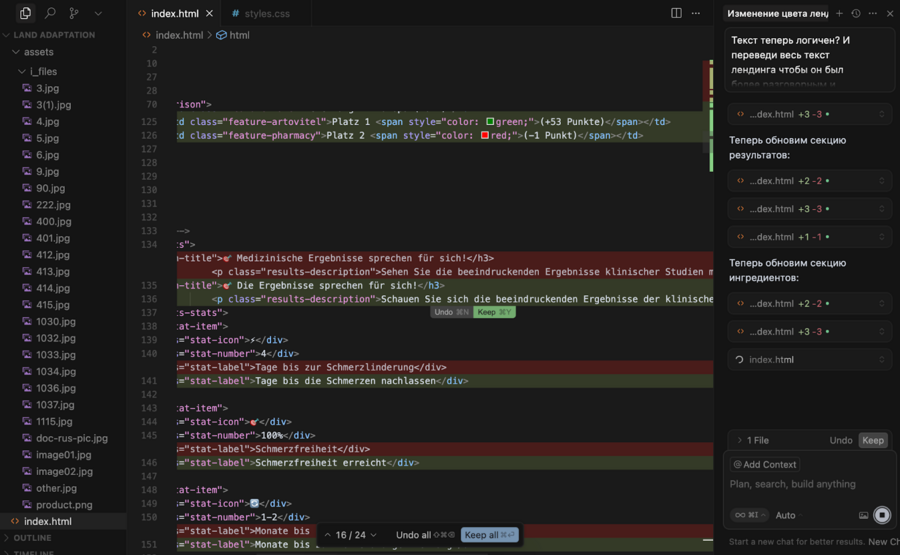The image size is (900, 555).
Task: Open the Source Control icon
Action: [74, 13]
